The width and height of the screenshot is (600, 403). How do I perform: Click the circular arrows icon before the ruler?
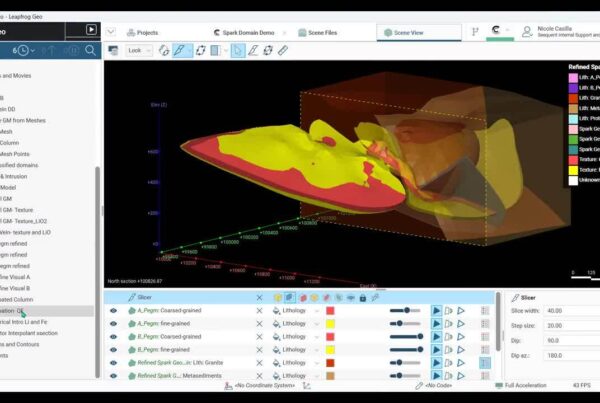pyautogui.click(x=268, y=50)
